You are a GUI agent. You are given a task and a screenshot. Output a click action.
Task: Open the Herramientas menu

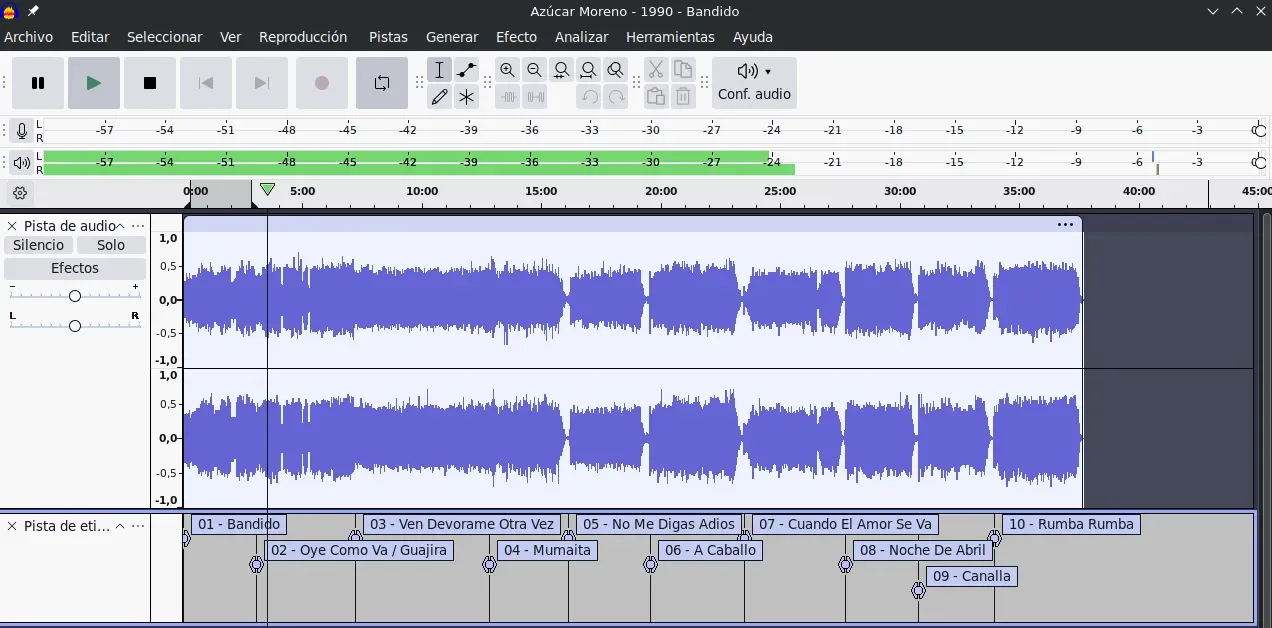pyautogui.click(x=670, y=37)
